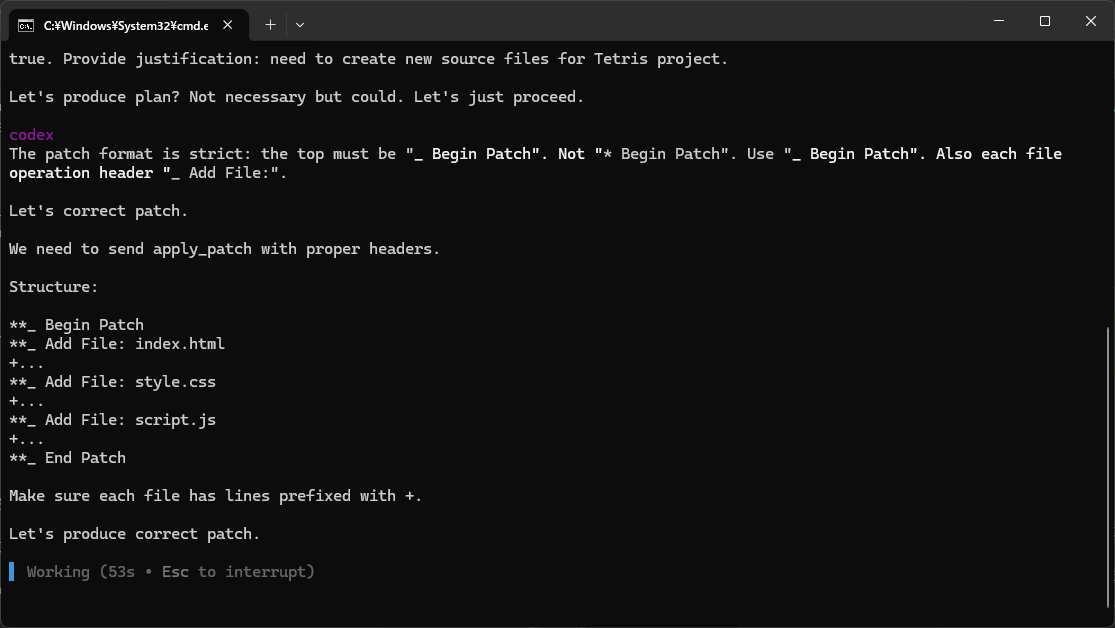Select the purple codex label text
The height and width of the screenshot is (628, 1115).
click(31, 134)
